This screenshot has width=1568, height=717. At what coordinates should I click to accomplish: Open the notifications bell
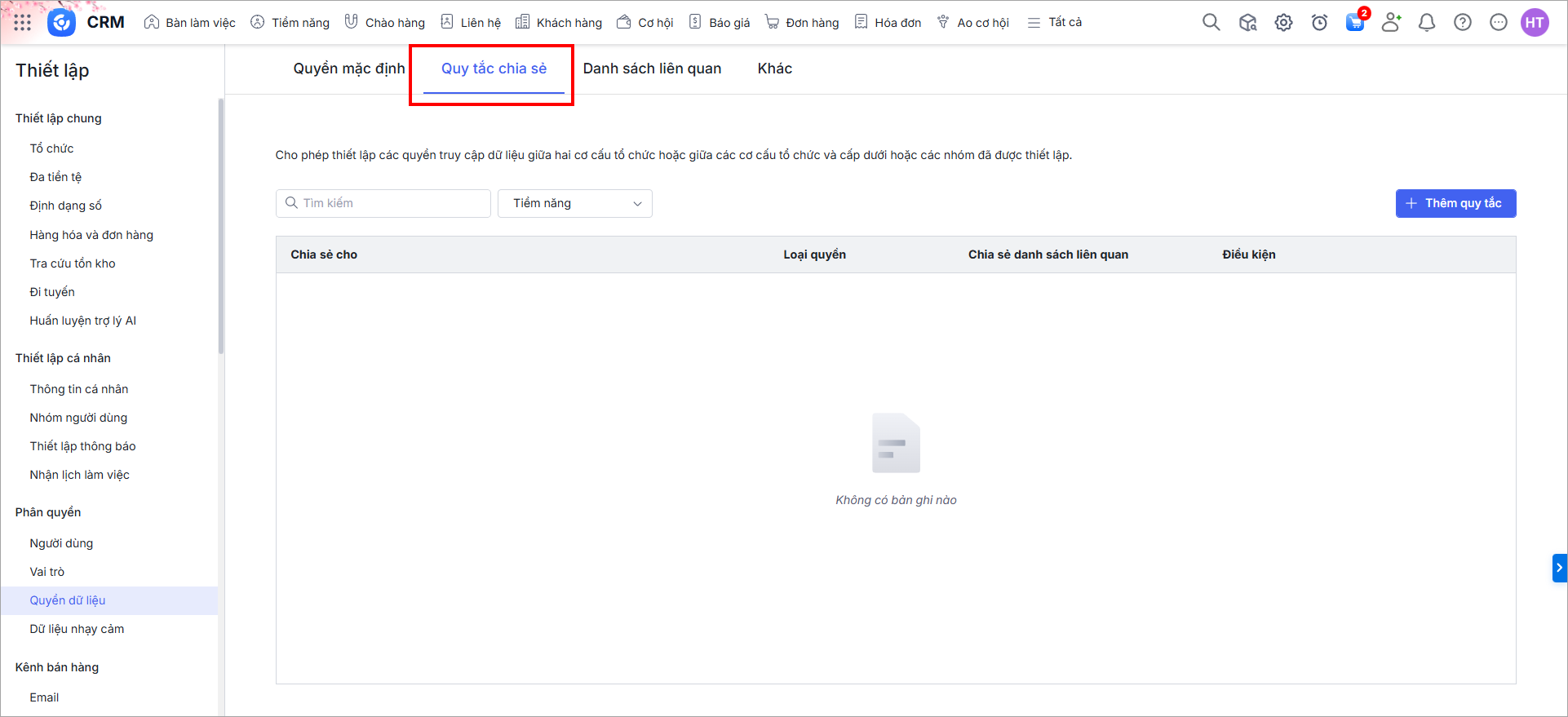point(1427,23)
